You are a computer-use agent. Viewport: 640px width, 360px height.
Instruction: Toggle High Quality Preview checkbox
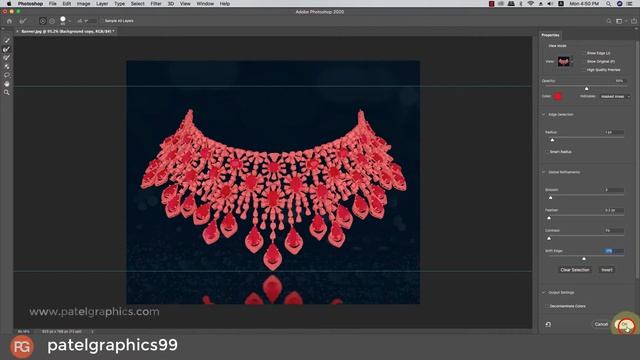584,70
